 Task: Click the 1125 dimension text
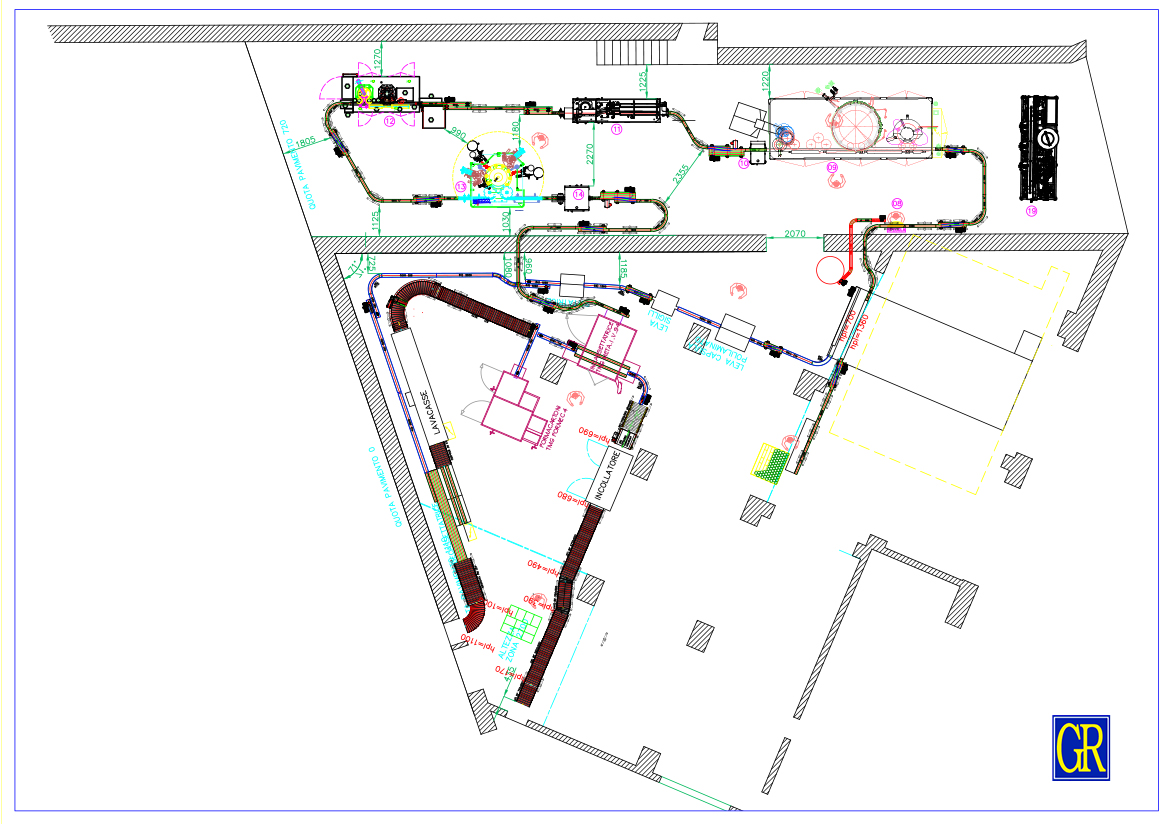(x=375, y=220)
